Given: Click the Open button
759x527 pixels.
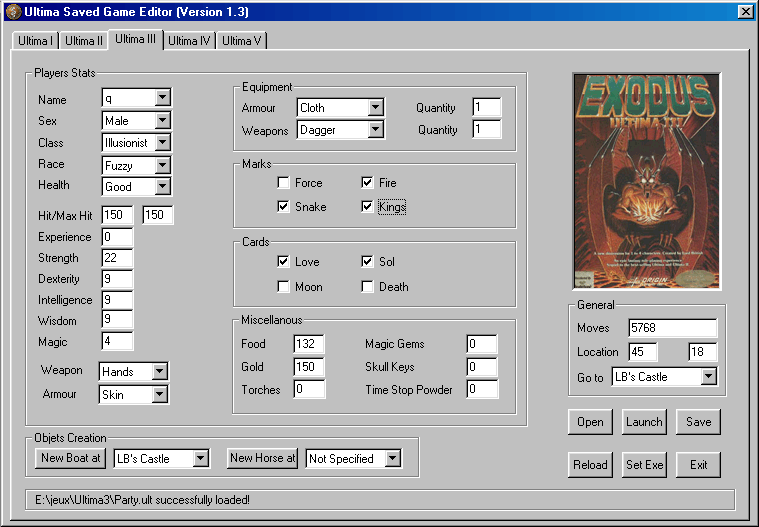Looking at the screenshot, I should (x=590, y=422).
